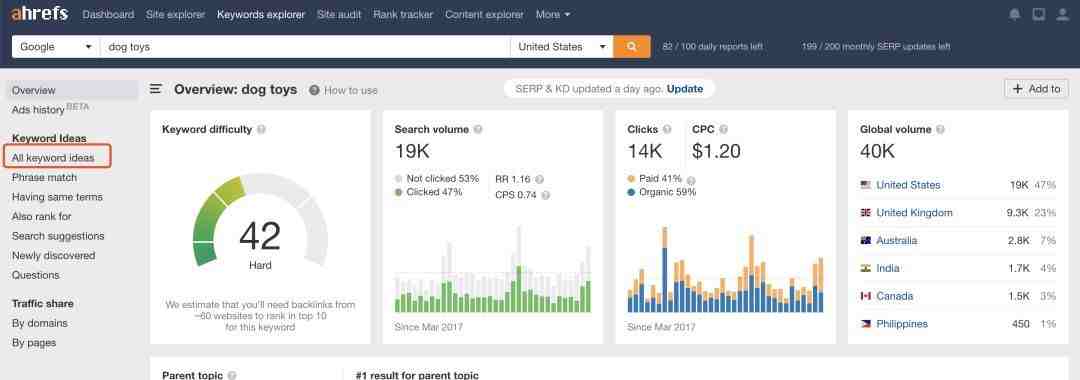Open the user account profile icon
The image size is (1080, 380).
[x=1063, y=14]
